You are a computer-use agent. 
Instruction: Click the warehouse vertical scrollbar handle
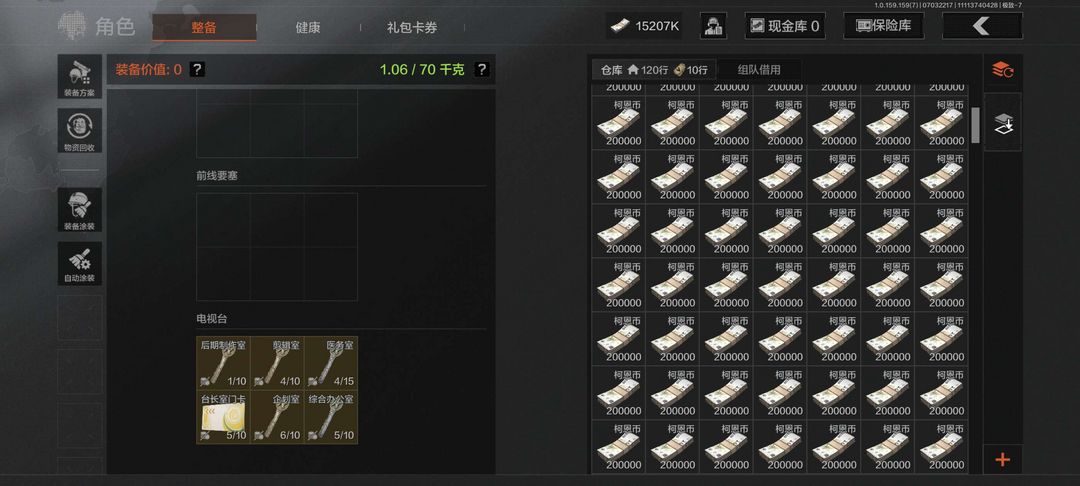pos(975,125)
